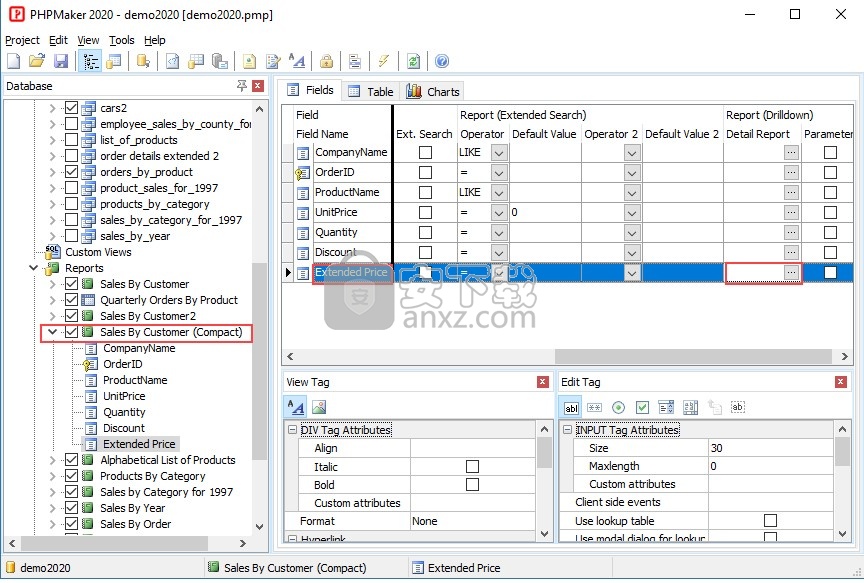Edit the Size value field showing 30
The image size is (864, 583).
[x=770, y=448]
